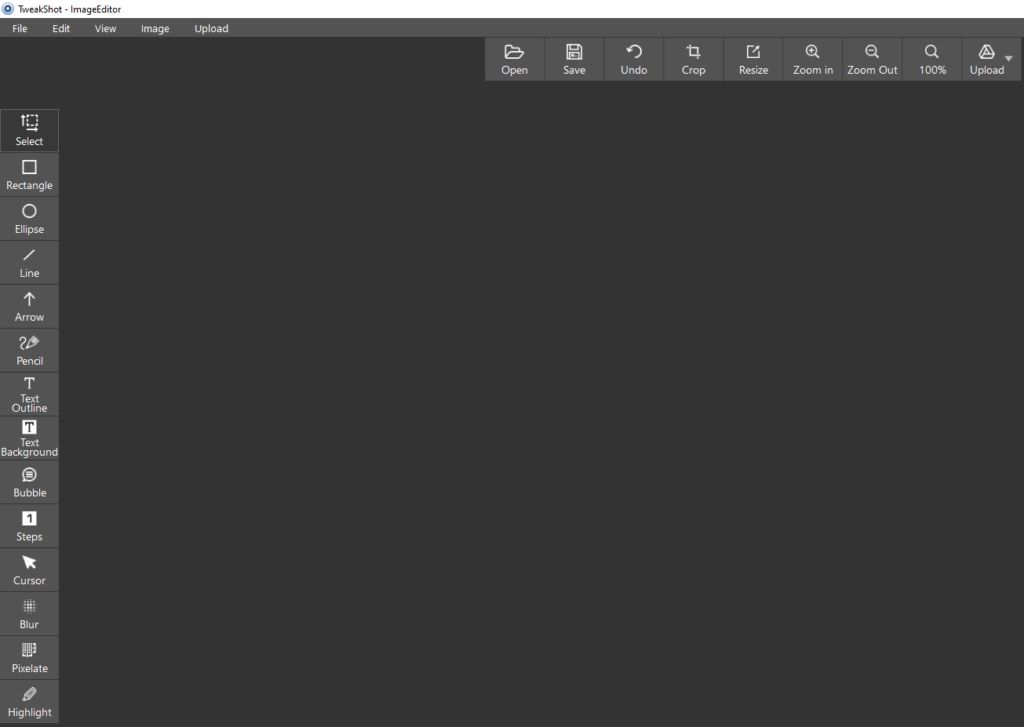Open the View menu
This screenshot has width=1024, height=727.
[x=105, y=28]
